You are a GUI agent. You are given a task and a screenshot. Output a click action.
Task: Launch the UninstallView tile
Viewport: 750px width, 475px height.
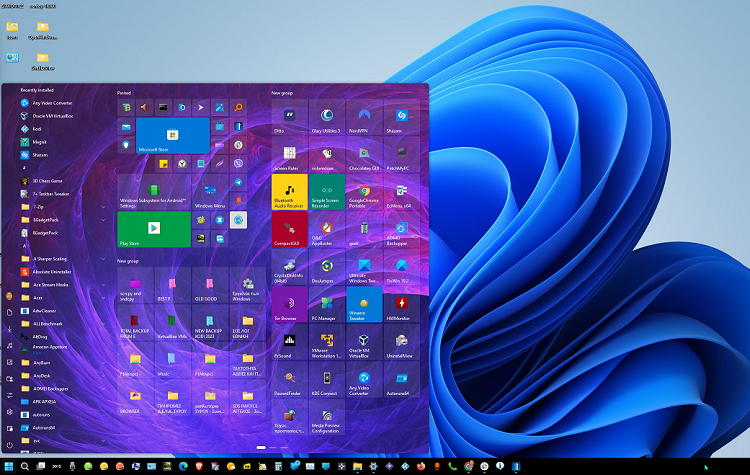click(x=401, y=342)
